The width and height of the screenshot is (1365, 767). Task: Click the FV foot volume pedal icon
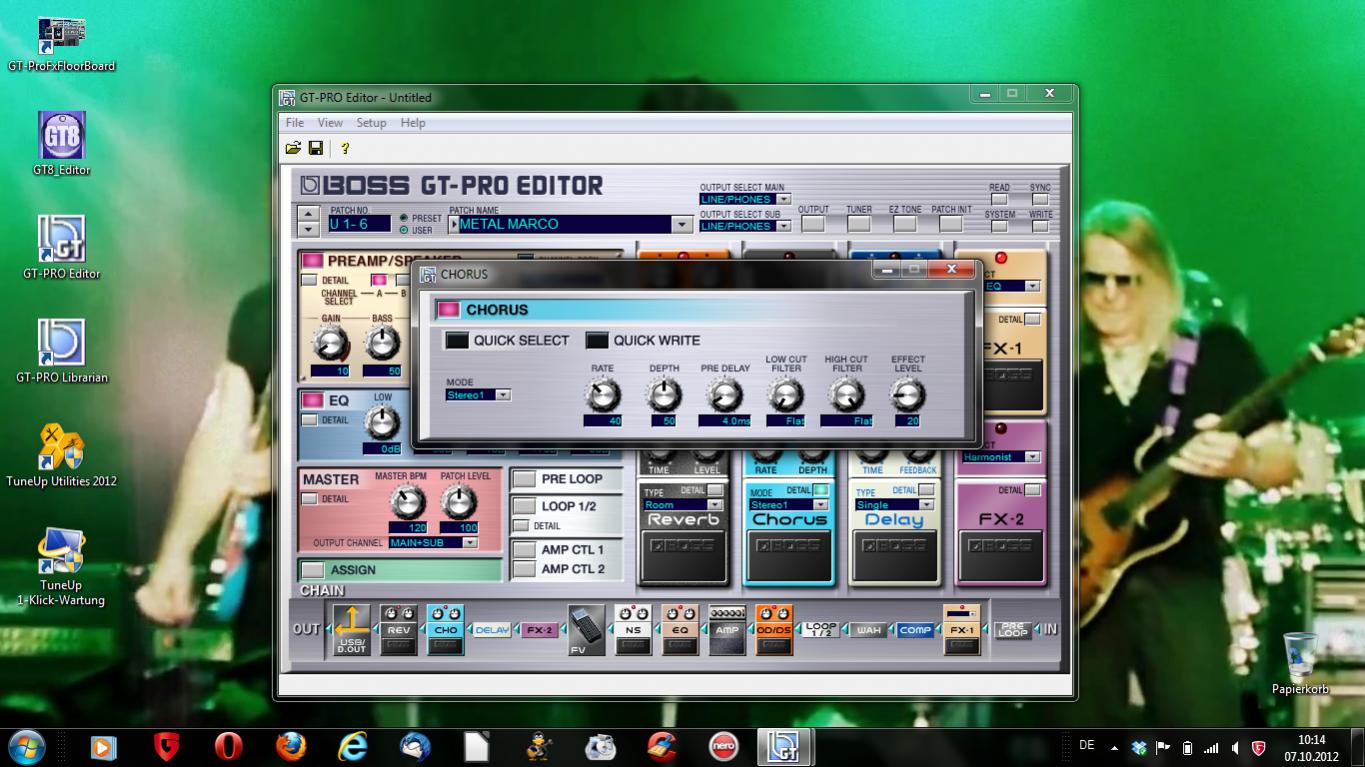click(586, 630)
